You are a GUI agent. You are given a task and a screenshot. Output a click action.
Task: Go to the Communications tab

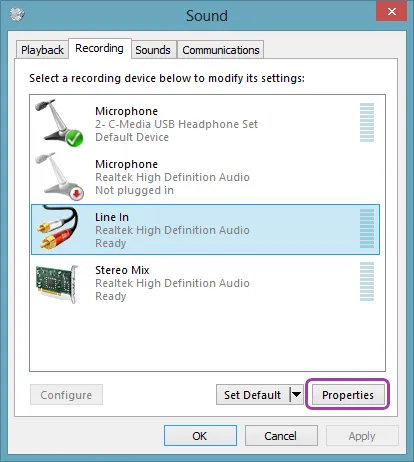click(221, 50)
